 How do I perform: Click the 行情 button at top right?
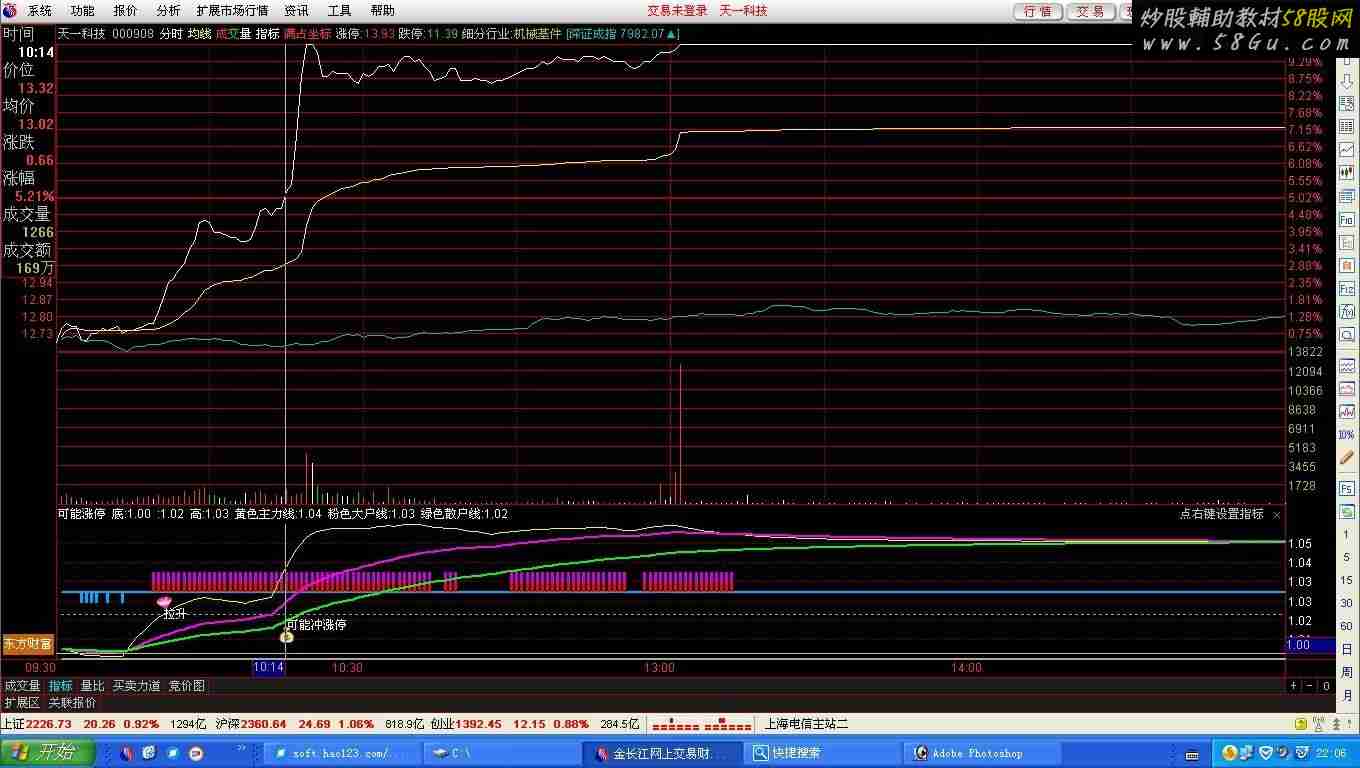(x=1038, y=11)
